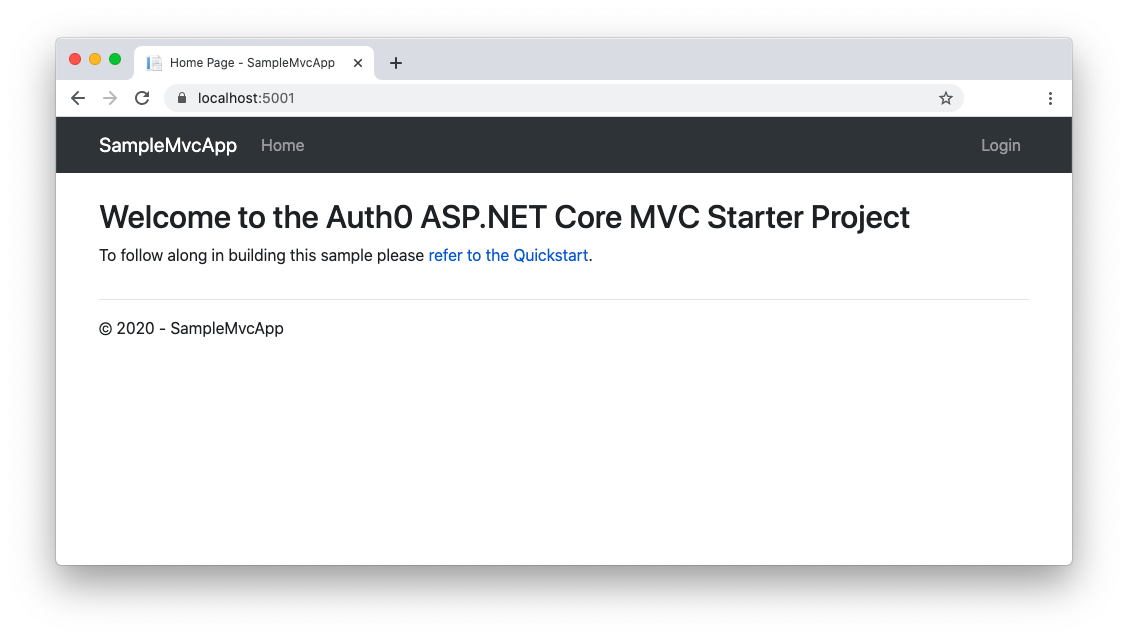View site info via the lock icon
This screenshot has height=639, width=1128.
[182, 98]
